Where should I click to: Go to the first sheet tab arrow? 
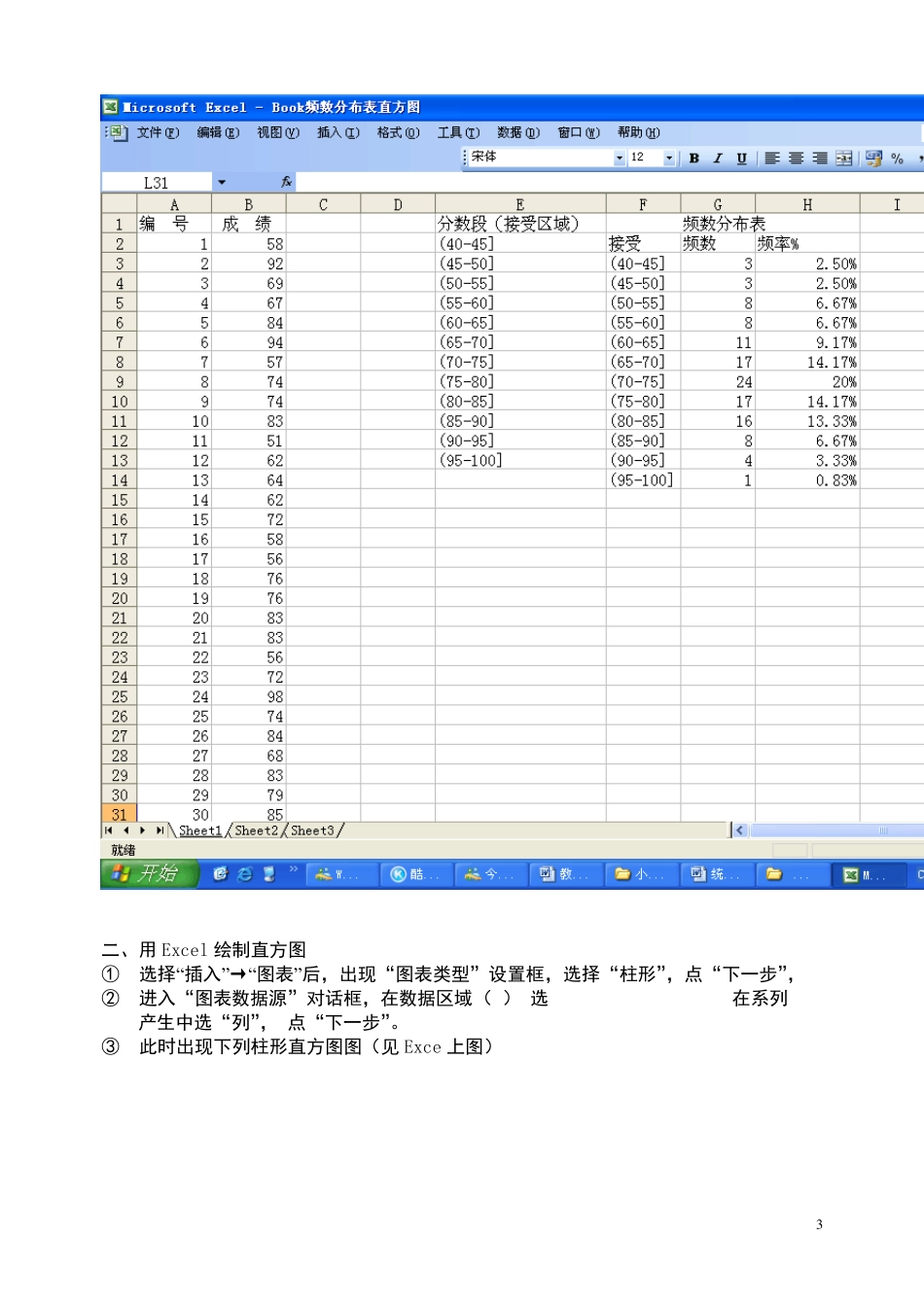coord(109,830)
